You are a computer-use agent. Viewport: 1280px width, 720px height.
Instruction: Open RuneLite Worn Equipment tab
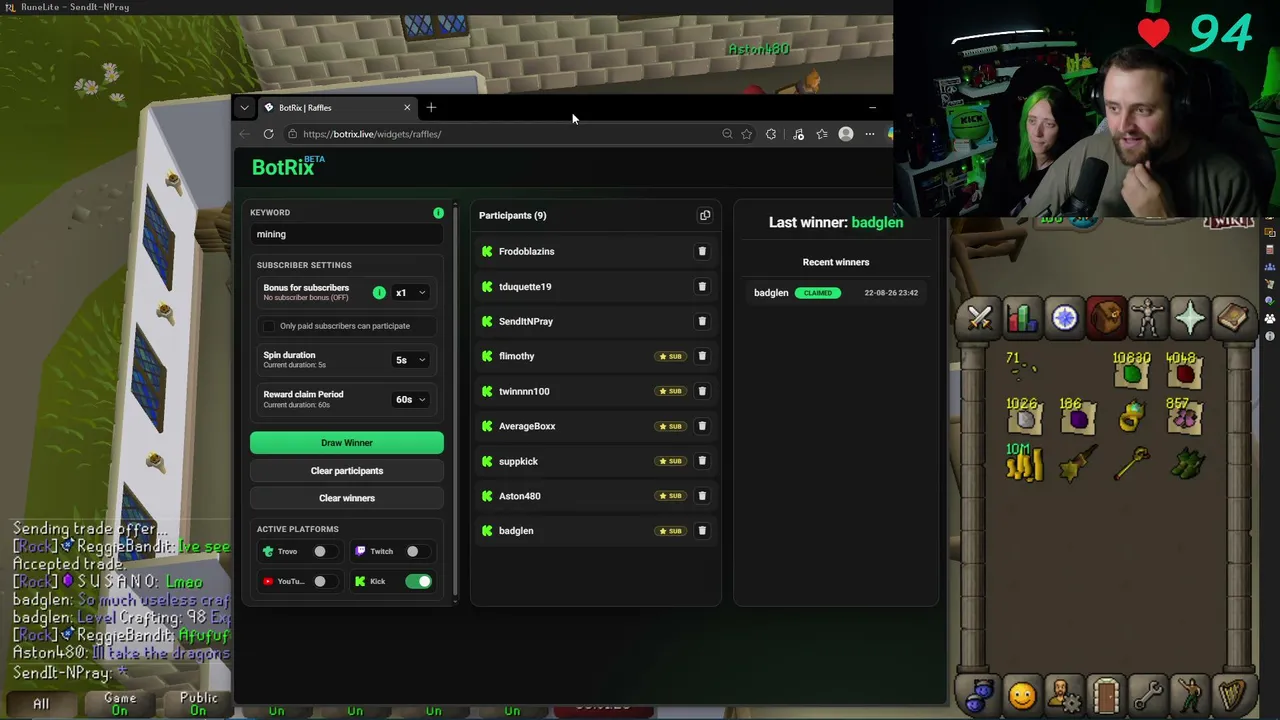[1149, 318]
